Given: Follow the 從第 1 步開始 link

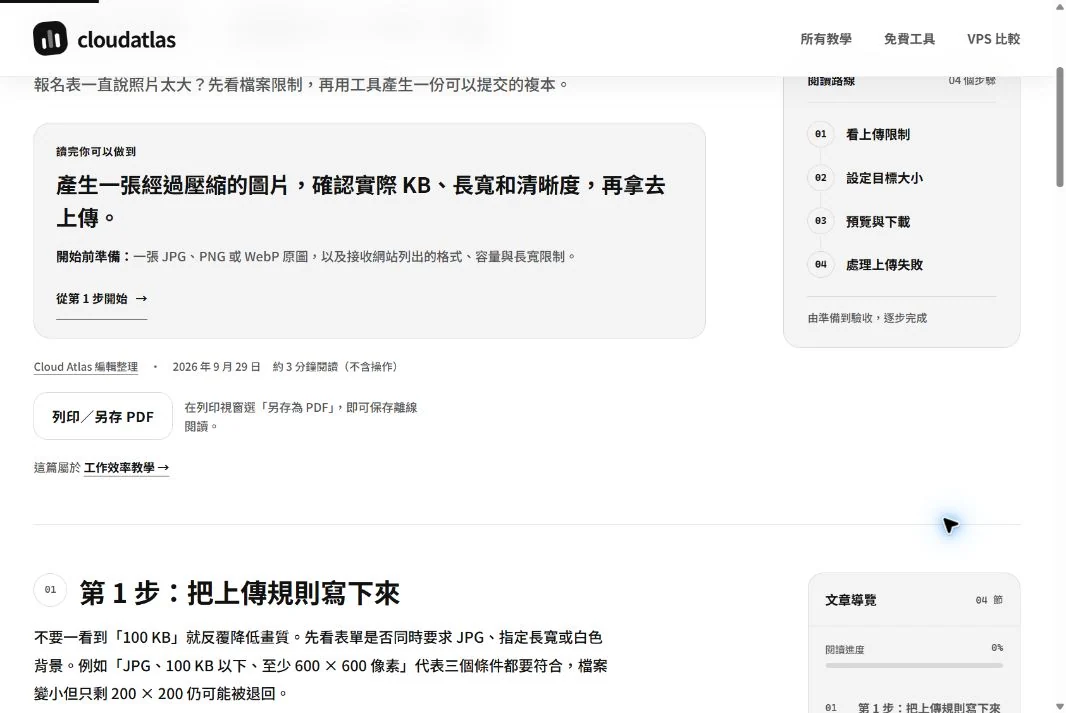Looking at the screenshot, I should tap(101, 298).
